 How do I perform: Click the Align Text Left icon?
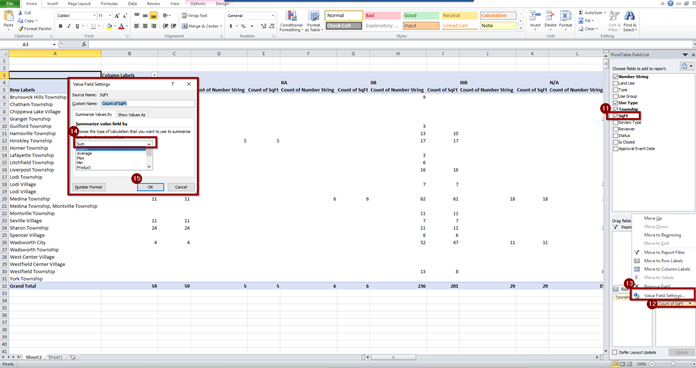(x=137, y=26)
